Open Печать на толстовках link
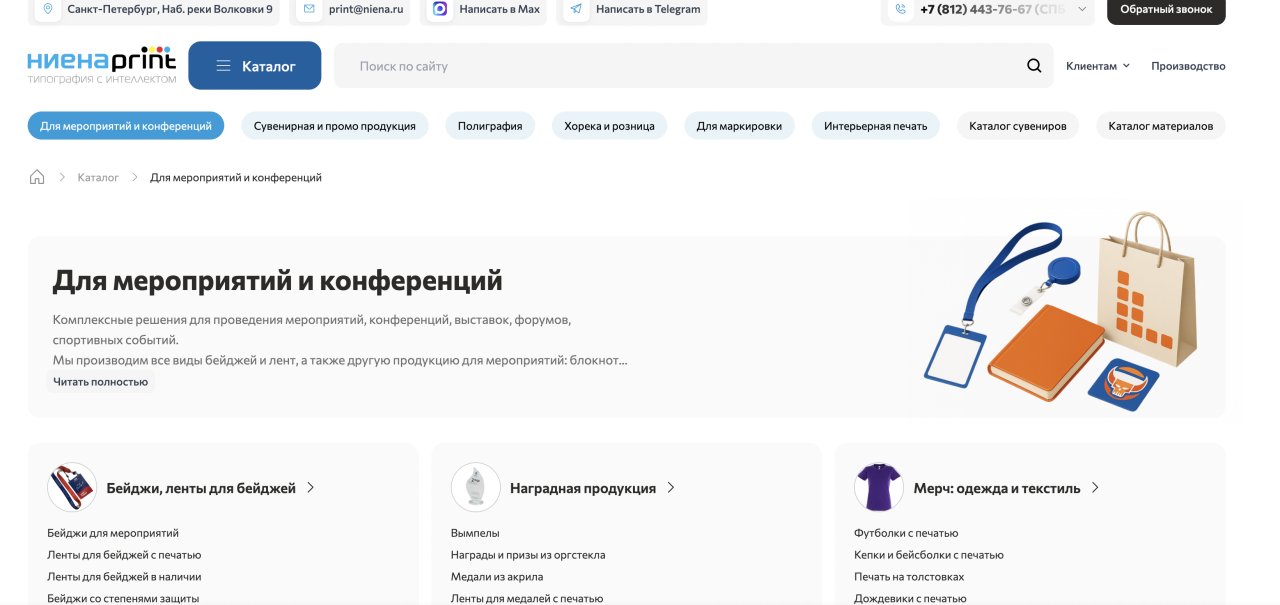Image resolution: width=1280 pixels, height=605 pixels. tap(909, 577)
